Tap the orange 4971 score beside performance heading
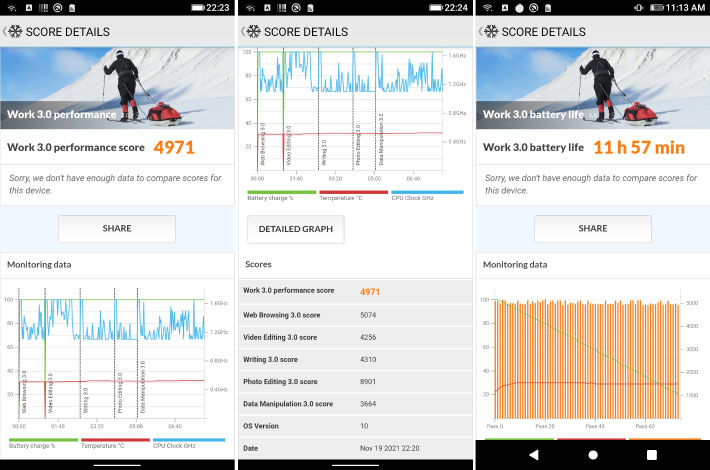 pos(173,148)
